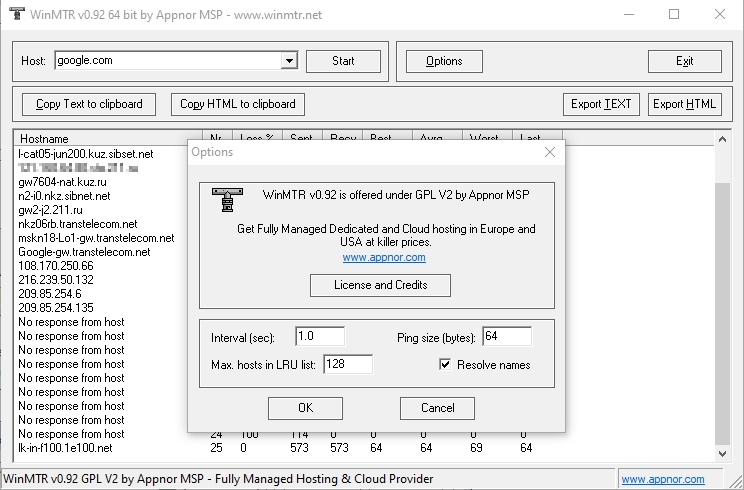
Task: Focus the Interval (sec) field
Action: 320,336
